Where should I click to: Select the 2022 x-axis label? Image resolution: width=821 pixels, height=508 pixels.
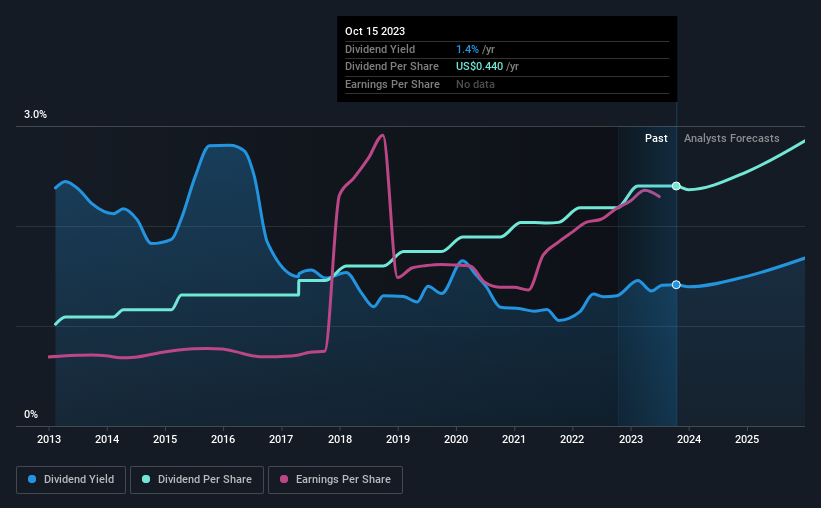pos(572,439)
